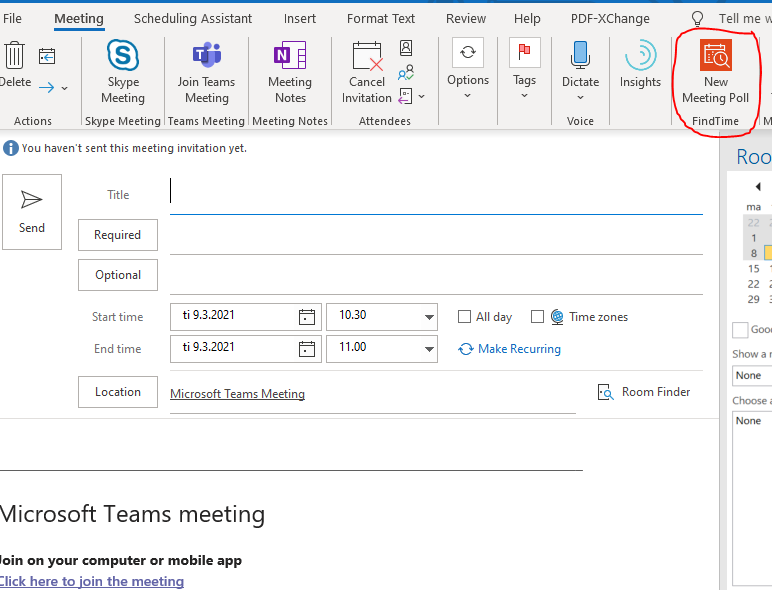This screenshot has height=590, width=772.
Task: Open OneNote Meeting Notes
Action: [x=290, y=73]
